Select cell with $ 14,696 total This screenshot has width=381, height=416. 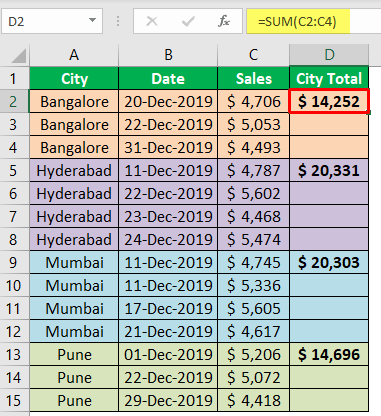tap(329, 355)
